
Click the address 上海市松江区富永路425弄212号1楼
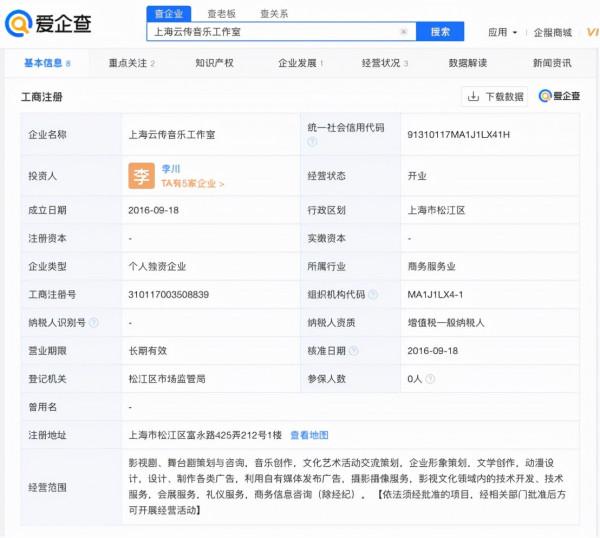click(x=205, y=435)
